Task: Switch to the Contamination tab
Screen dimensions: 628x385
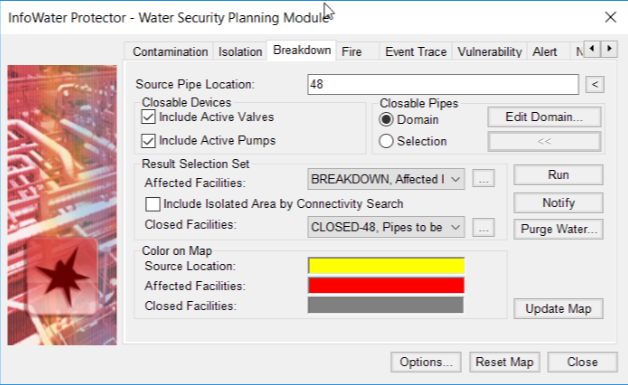Action: (x=170, y=52)
